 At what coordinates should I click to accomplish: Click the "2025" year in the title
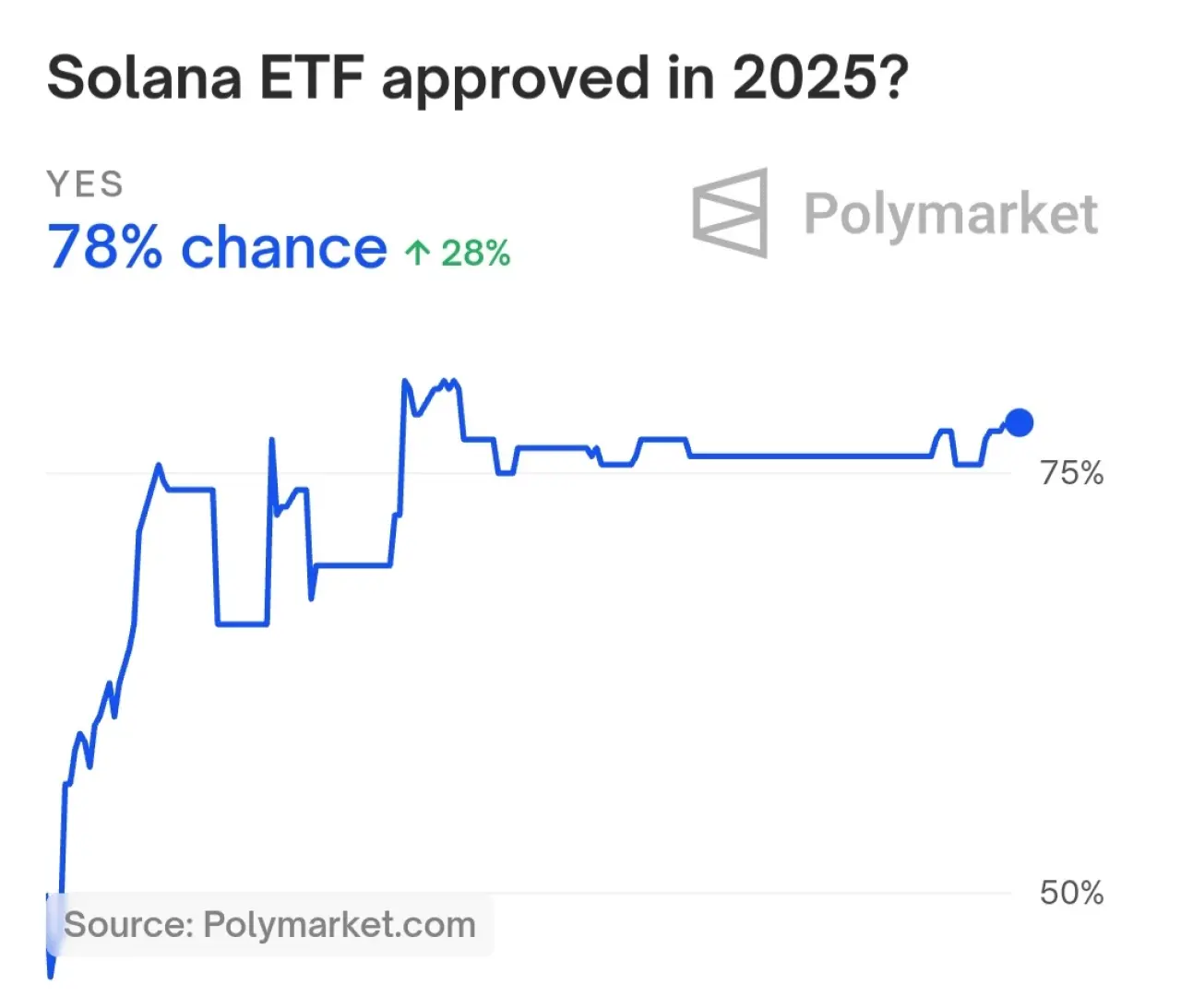(801, 77)
